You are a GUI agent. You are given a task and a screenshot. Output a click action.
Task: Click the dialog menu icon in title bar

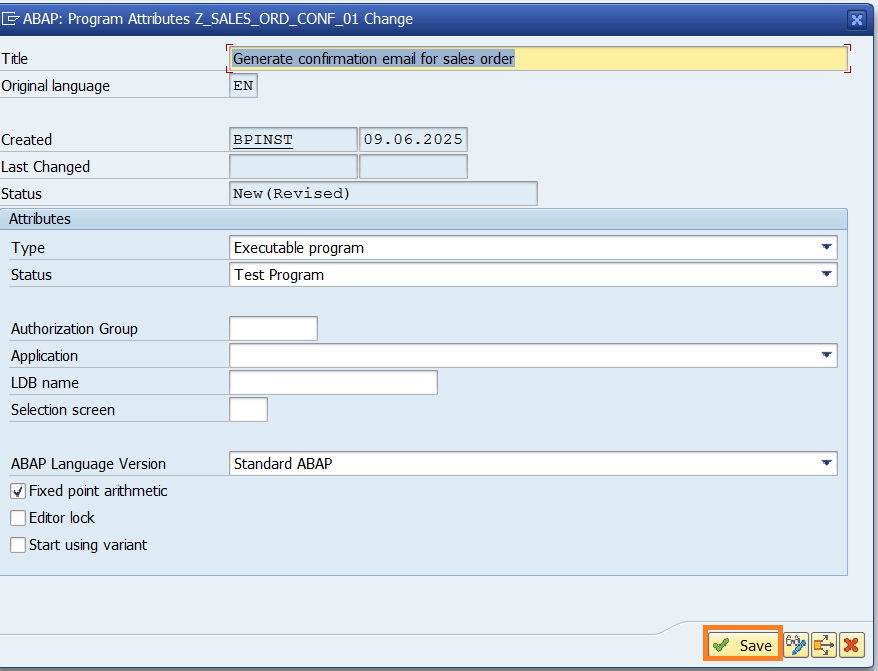(x=12, y=19)
